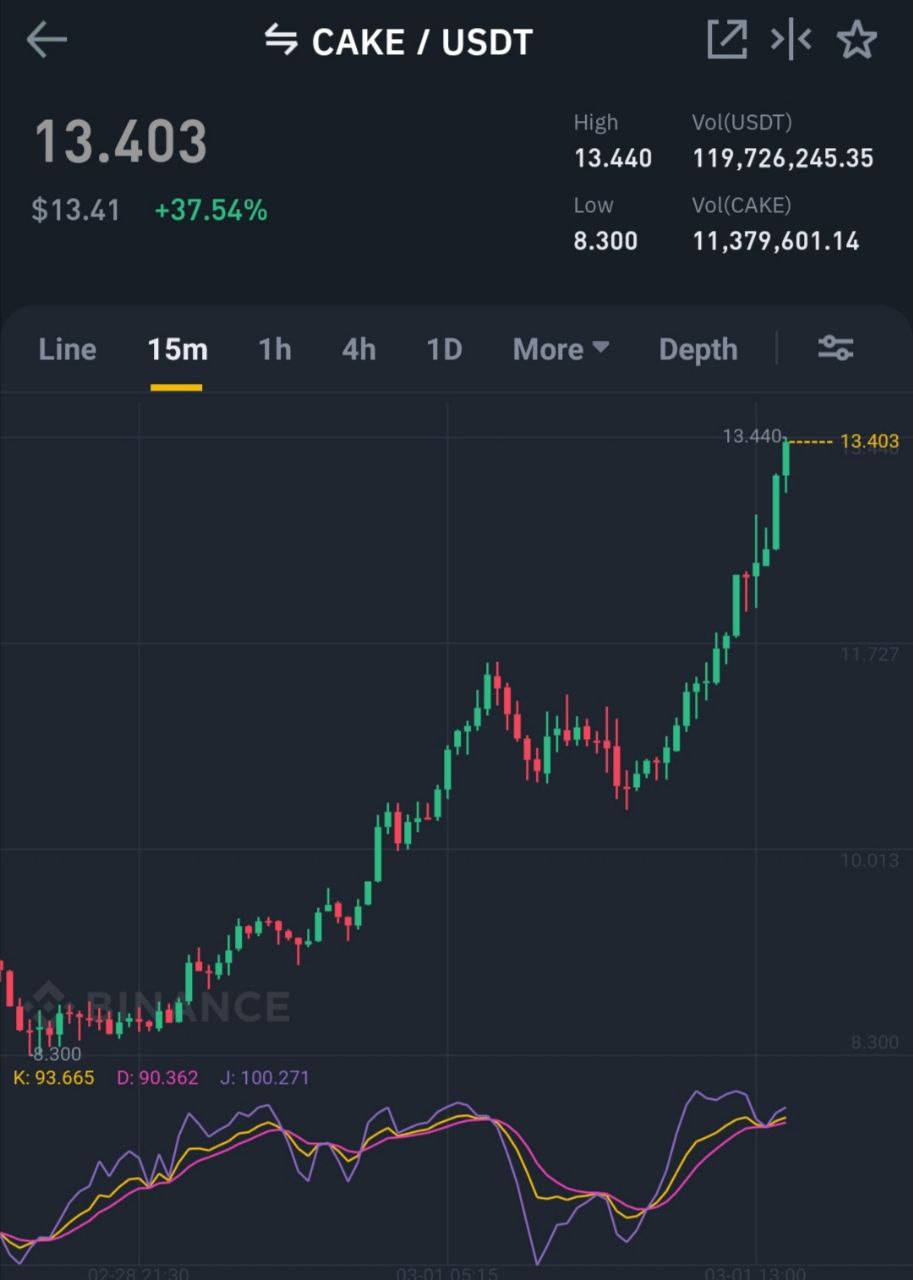Tap the 11.727 price axis label

tap(869, 654)
